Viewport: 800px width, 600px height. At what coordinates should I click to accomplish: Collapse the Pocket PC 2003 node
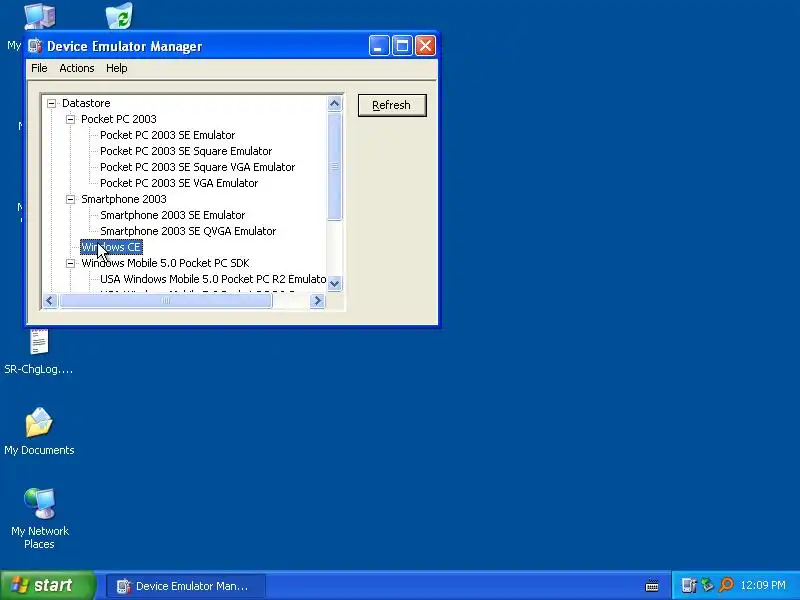pos(71,119)
